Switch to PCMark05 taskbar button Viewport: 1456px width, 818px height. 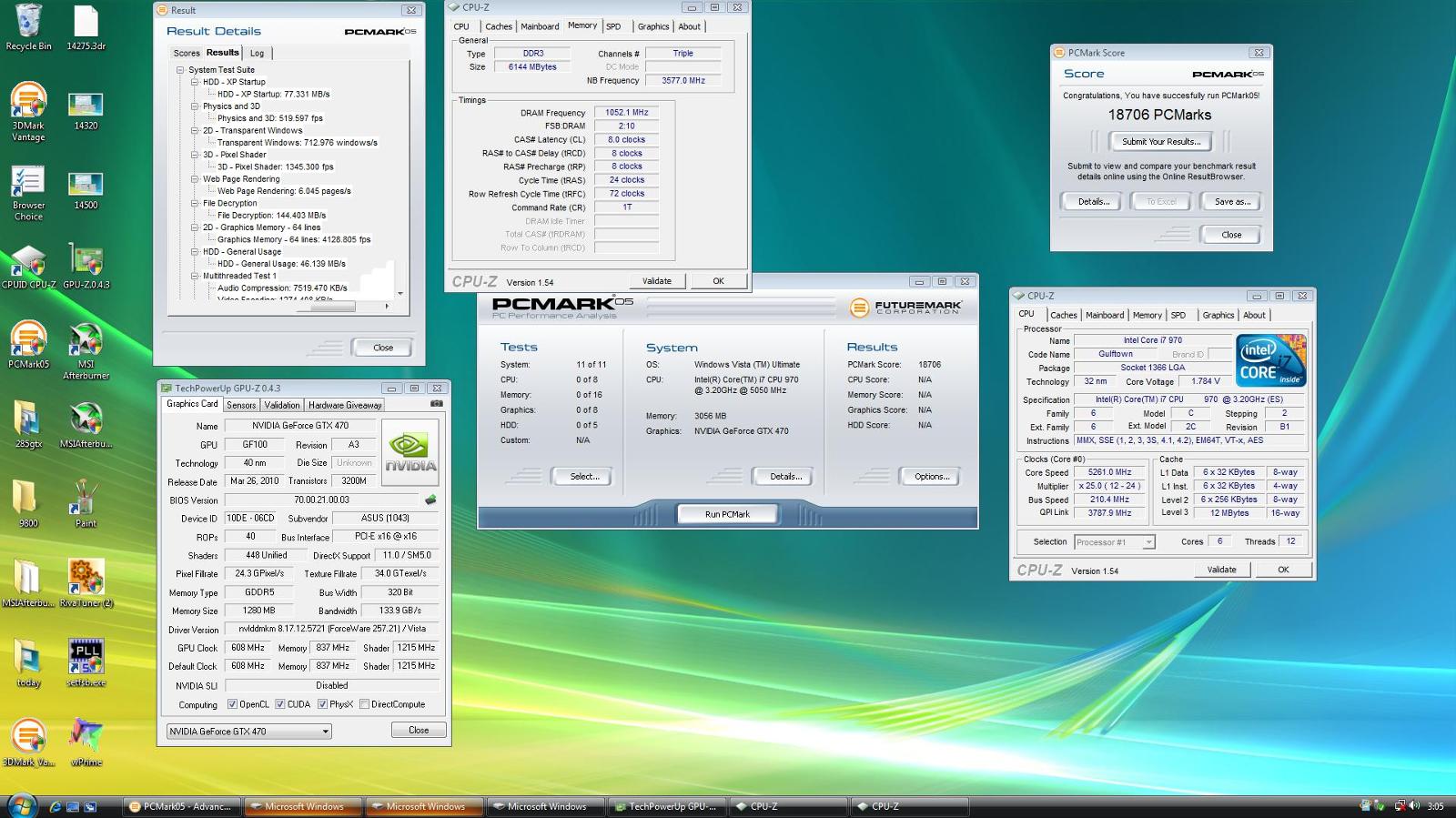182,806
